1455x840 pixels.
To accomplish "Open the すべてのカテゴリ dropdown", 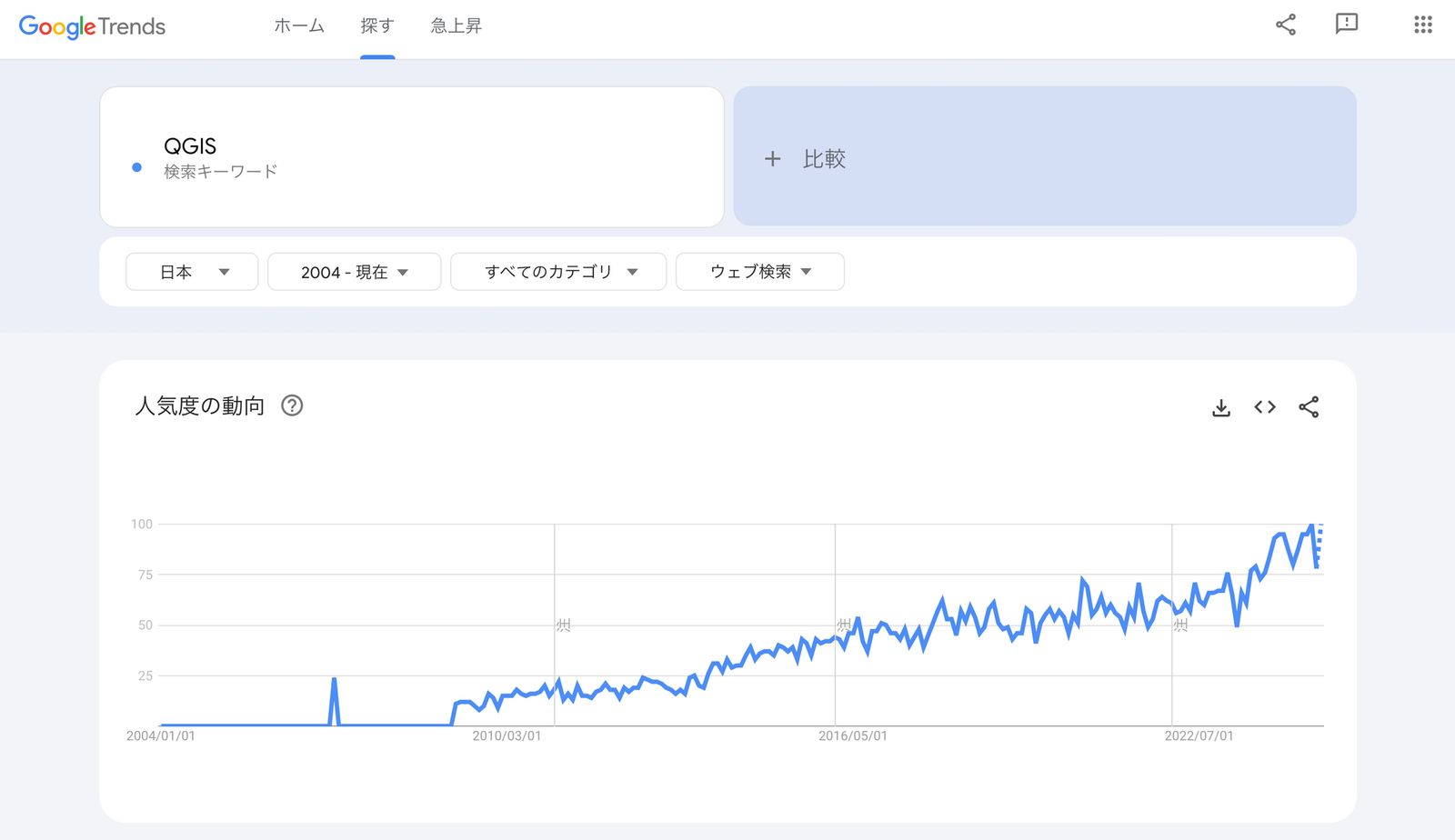I will click(558, 272).
